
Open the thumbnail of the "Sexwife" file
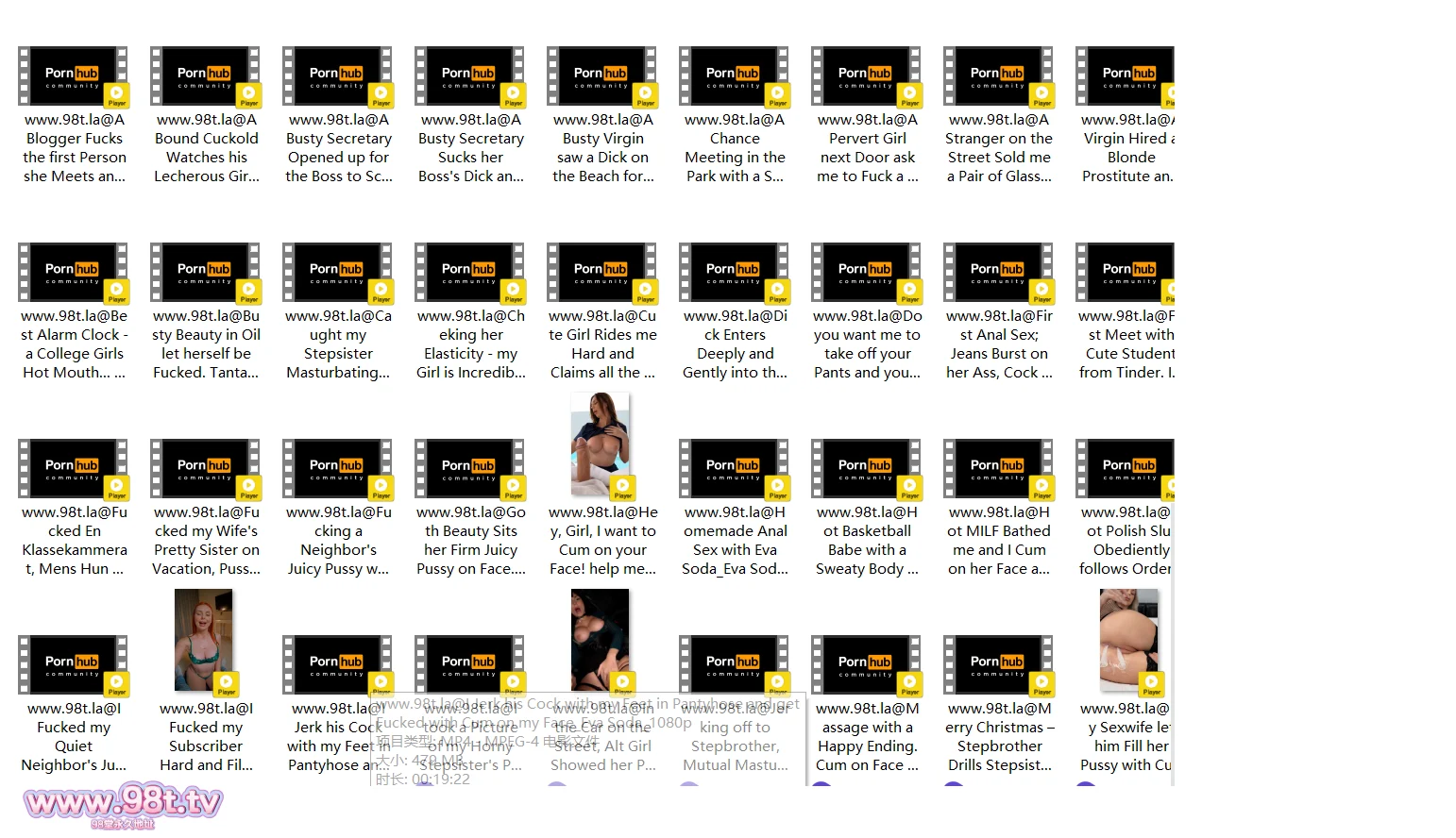[1131, 642]
